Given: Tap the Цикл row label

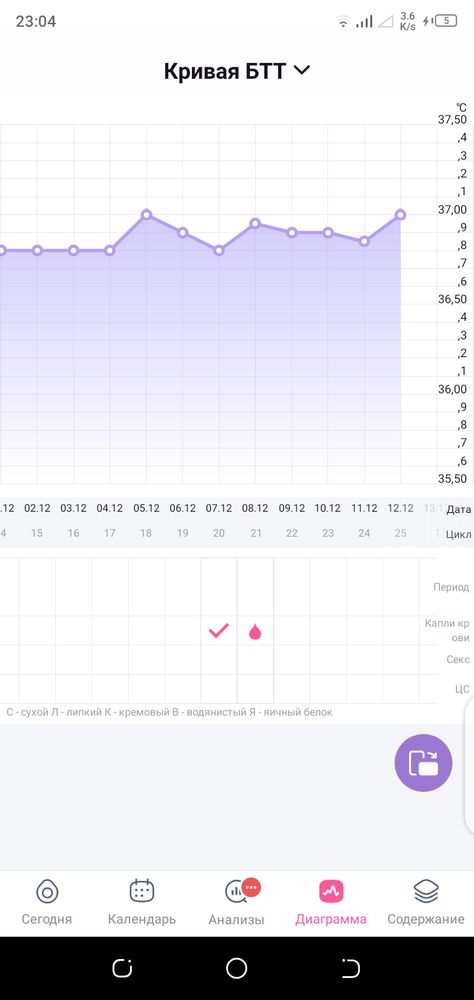Looking at the screenshot, I should coord(459,534).
